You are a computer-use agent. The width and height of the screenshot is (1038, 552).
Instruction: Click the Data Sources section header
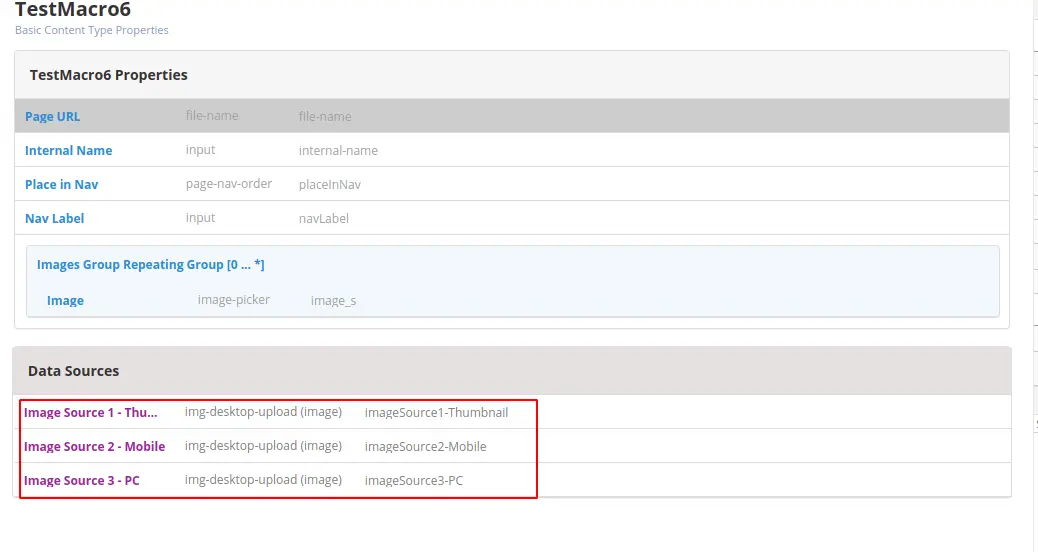click(x=74, y=371)
